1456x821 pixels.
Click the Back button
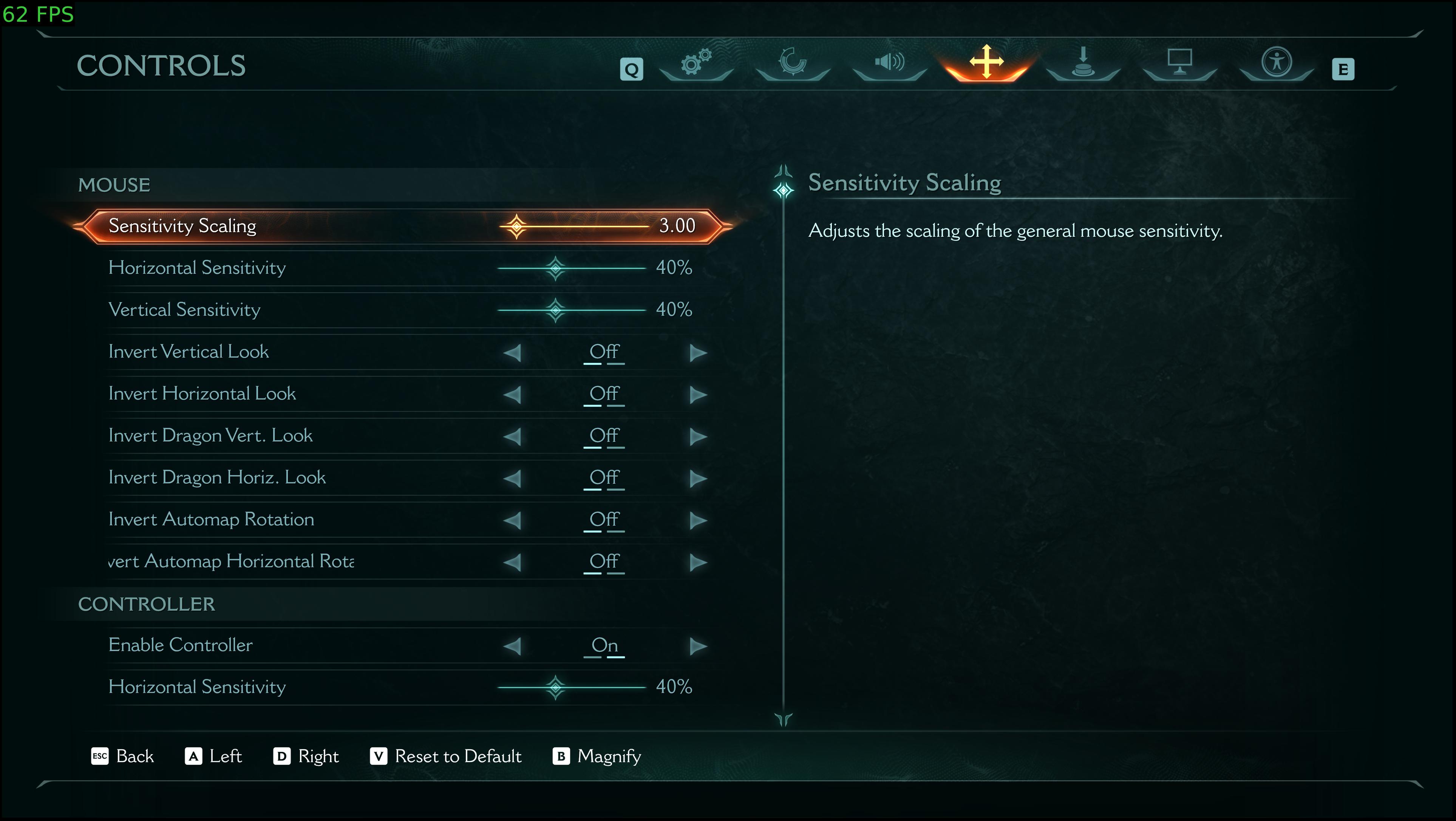point(123,756)
